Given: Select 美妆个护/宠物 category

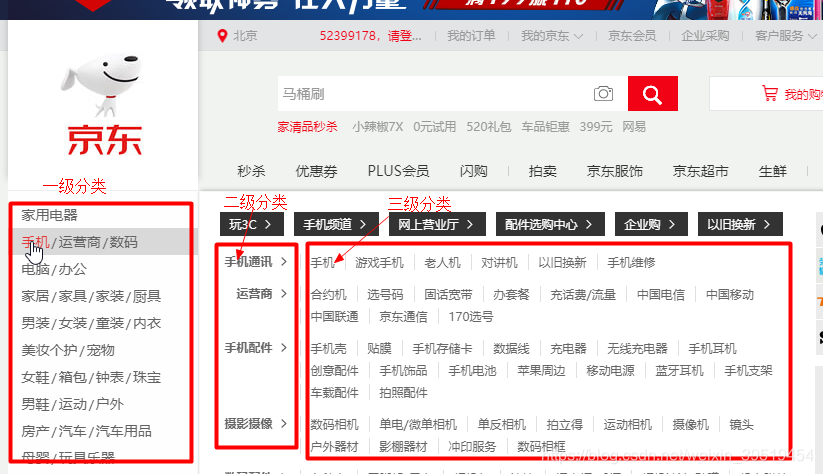Looking at the screenshot, I should [68, 350].
